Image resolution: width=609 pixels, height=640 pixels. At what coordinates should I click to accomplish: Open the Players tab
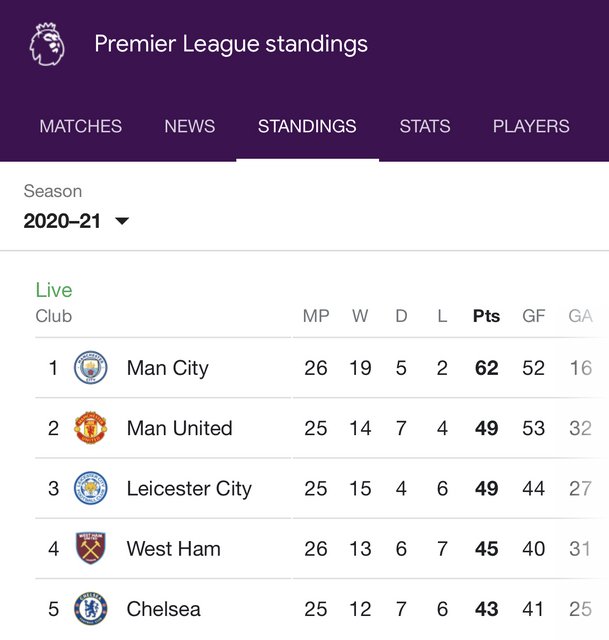pyautogui.click(x=531, y=127)
